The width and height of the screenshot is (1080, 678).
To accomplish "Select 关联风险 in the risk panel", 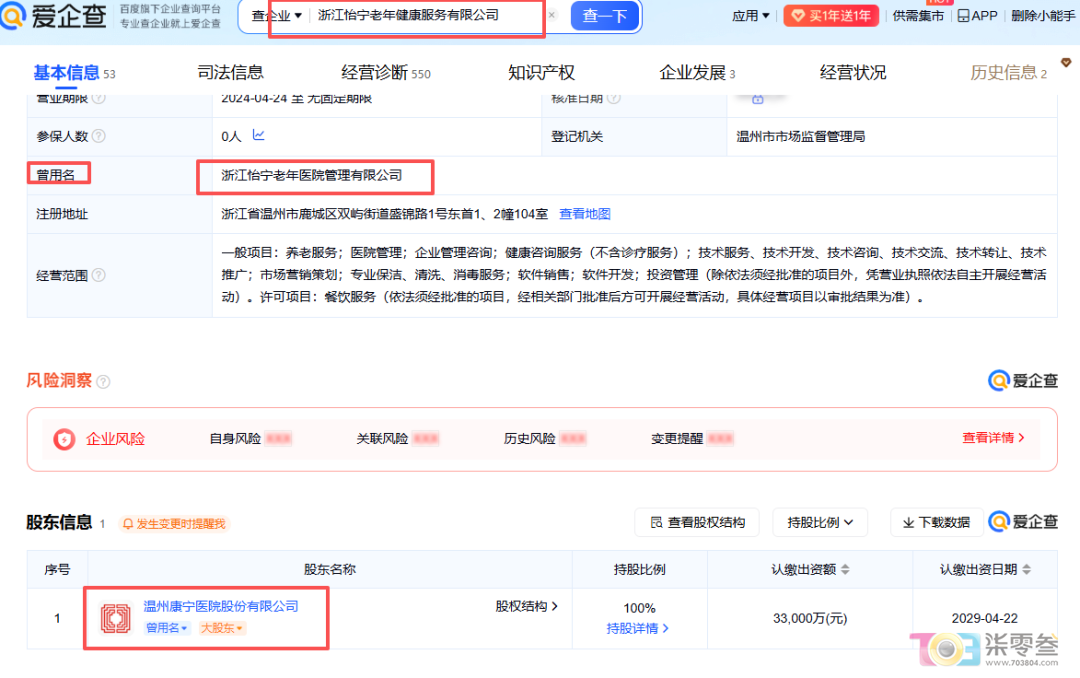I will pyautogui.click(x=397, y=438).
